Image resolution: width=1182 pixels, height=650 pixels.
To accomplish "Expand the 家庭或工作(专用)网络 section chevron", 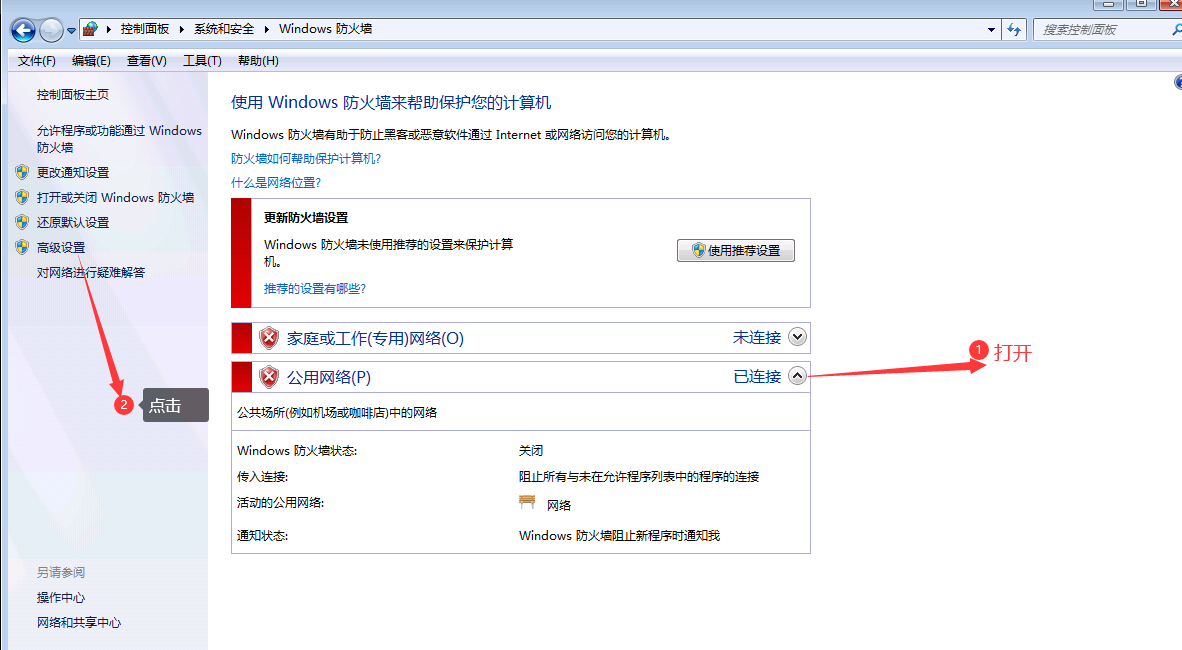I will pos(798,337).
